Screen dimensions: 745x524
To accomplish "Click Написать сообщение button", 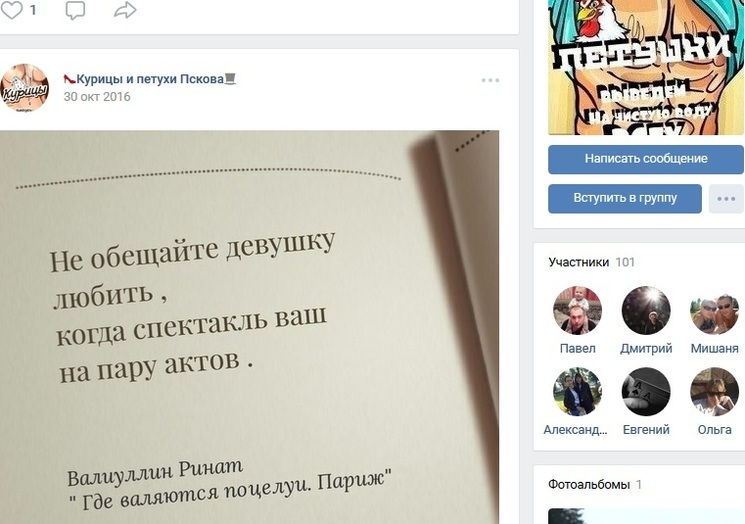I will 646,159.
